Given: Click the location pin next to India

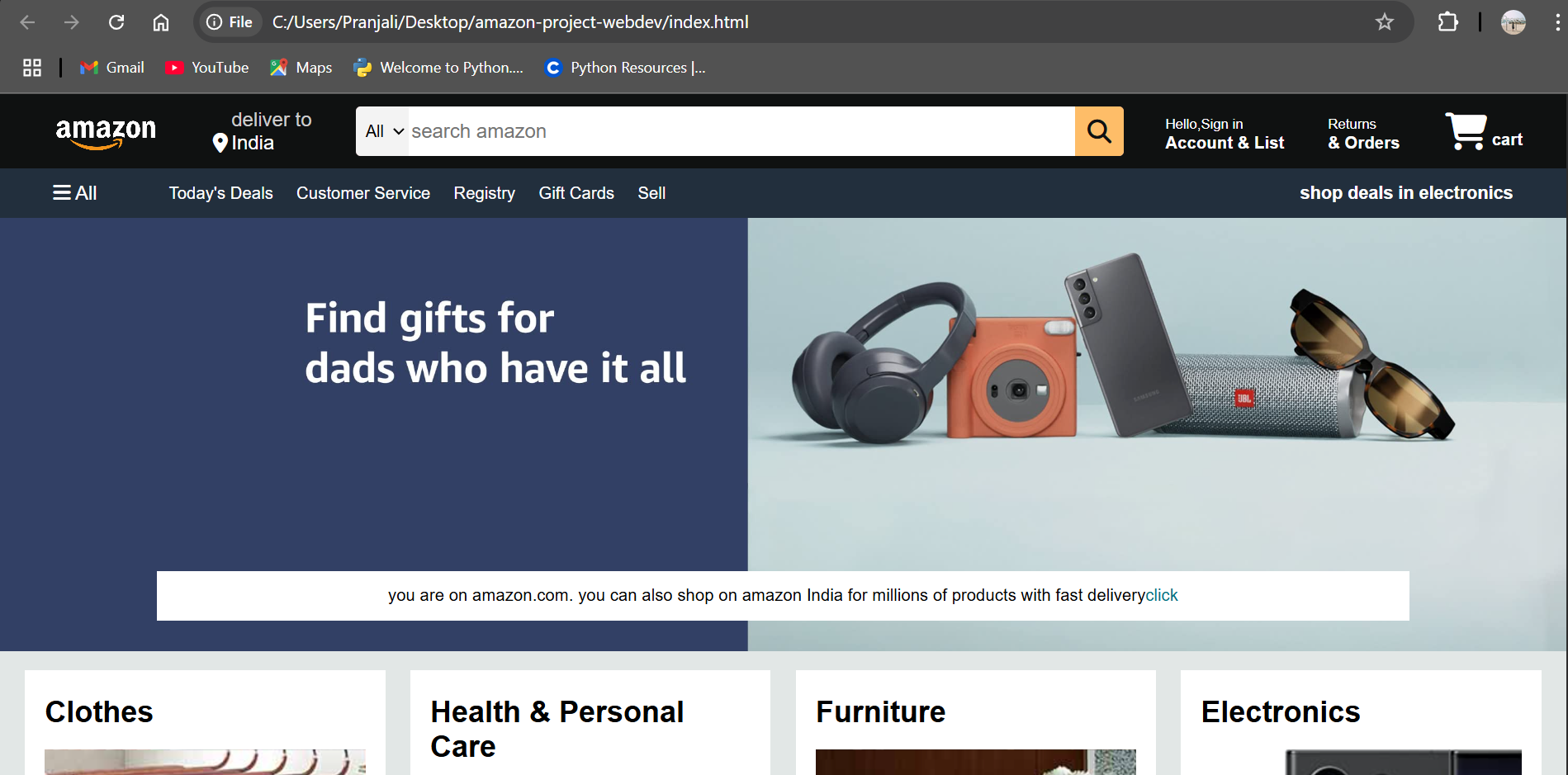Looking at the screenshot, I should click(220, 144).
